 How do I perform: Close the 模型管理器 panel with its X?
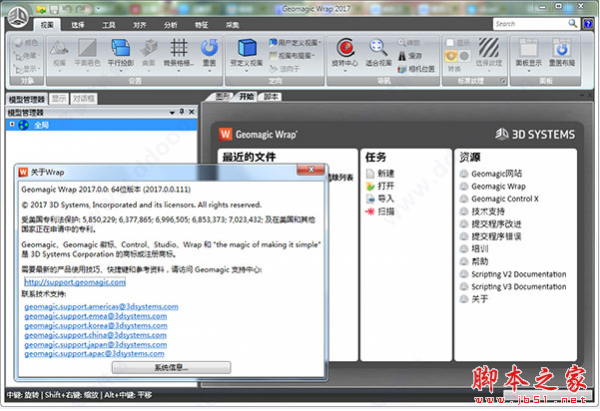tap(192, 112)
